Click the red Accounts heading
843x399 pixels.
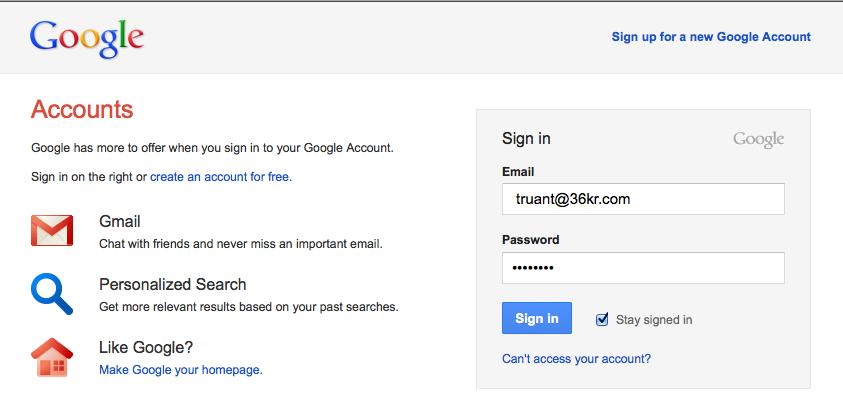coord(82,110)
